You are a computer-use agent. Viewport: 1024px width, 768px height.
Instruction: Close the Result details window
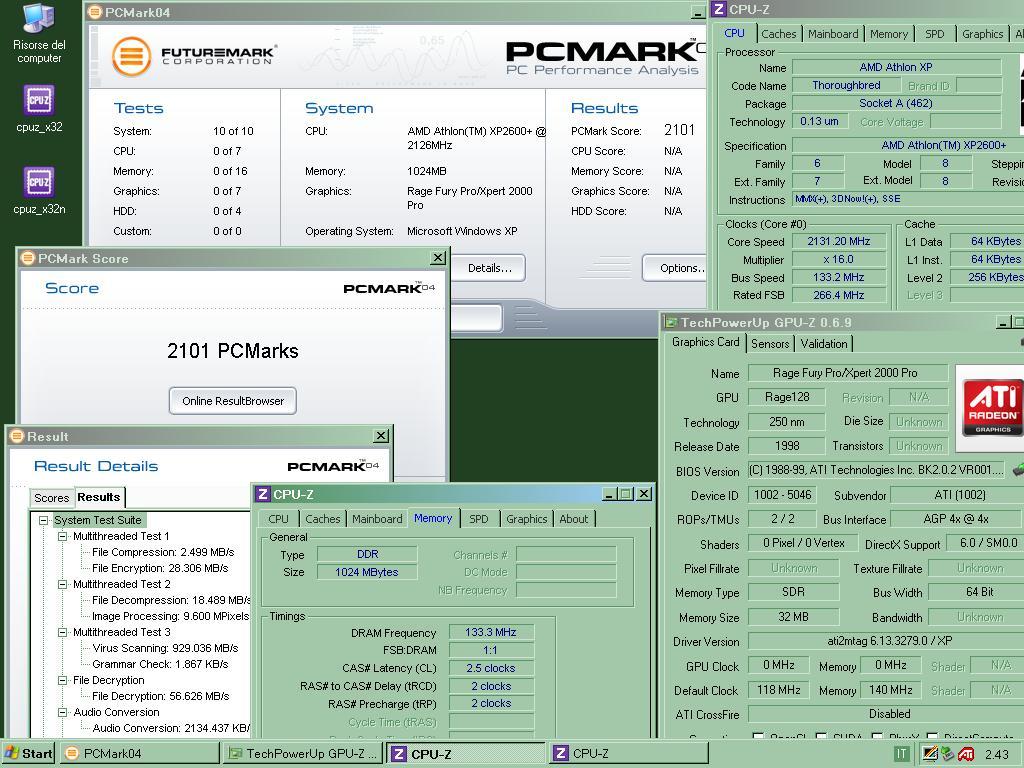(381, 436)
